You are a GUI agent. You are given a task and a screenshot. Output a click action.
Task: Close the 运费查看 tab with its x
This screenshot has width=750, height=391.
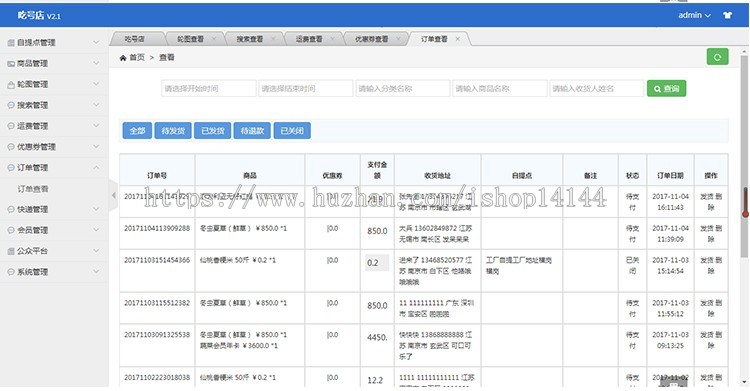coord(332,39)
